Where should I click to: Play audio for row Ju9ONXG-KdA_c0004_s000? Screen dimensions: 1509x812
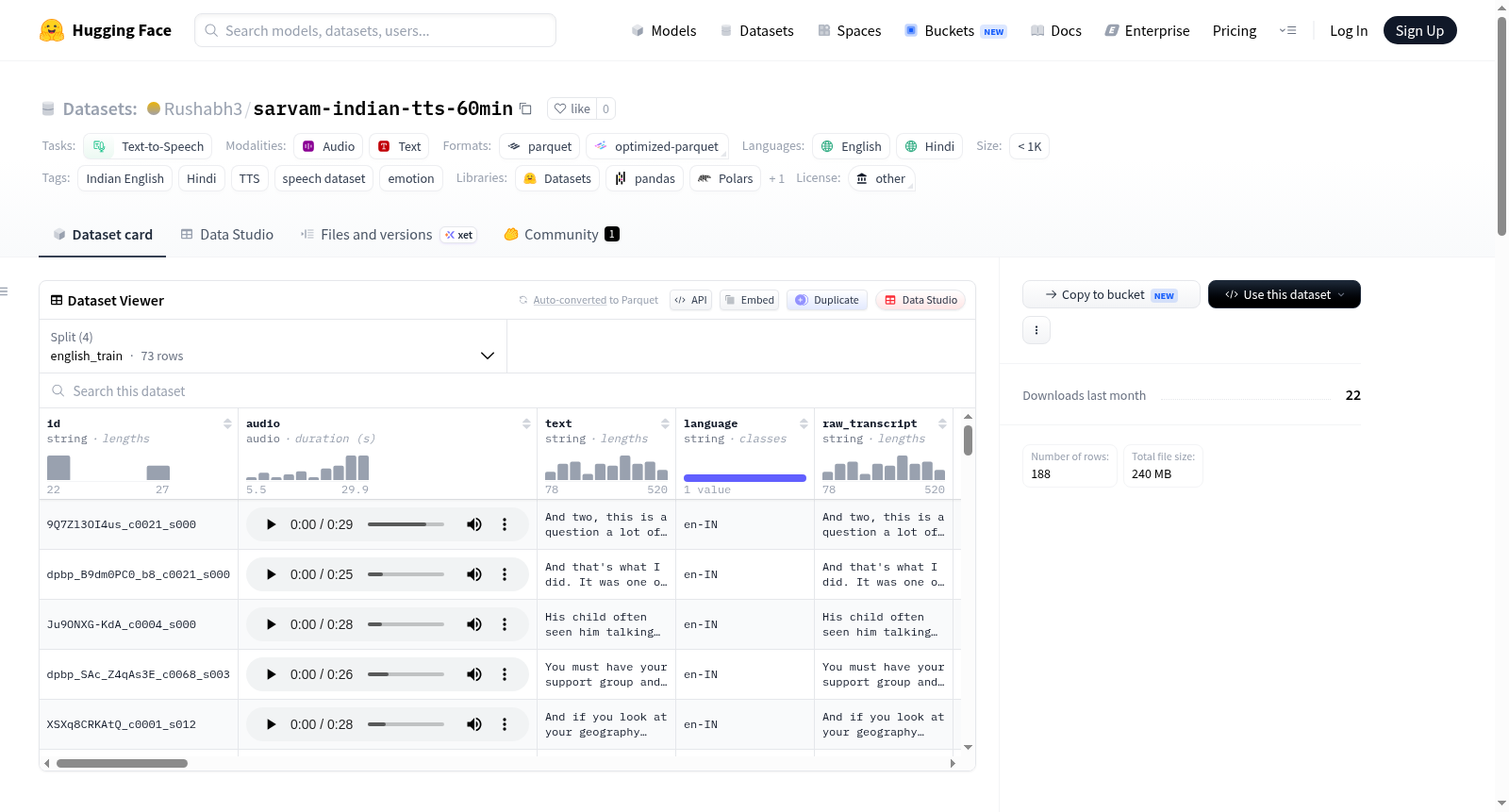(x=271, y=624)
